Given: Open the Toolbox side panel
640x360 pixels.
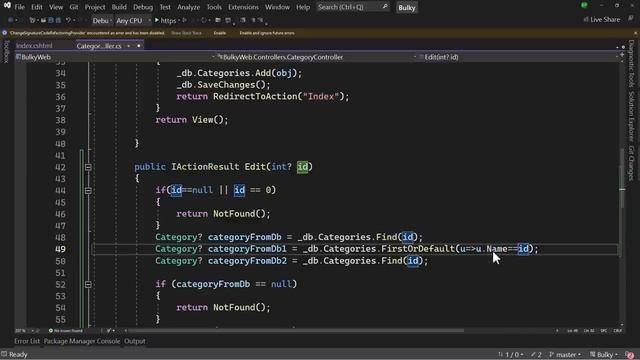Looking at the screenshot, I should pyautogui.click(x=6, y=52).
